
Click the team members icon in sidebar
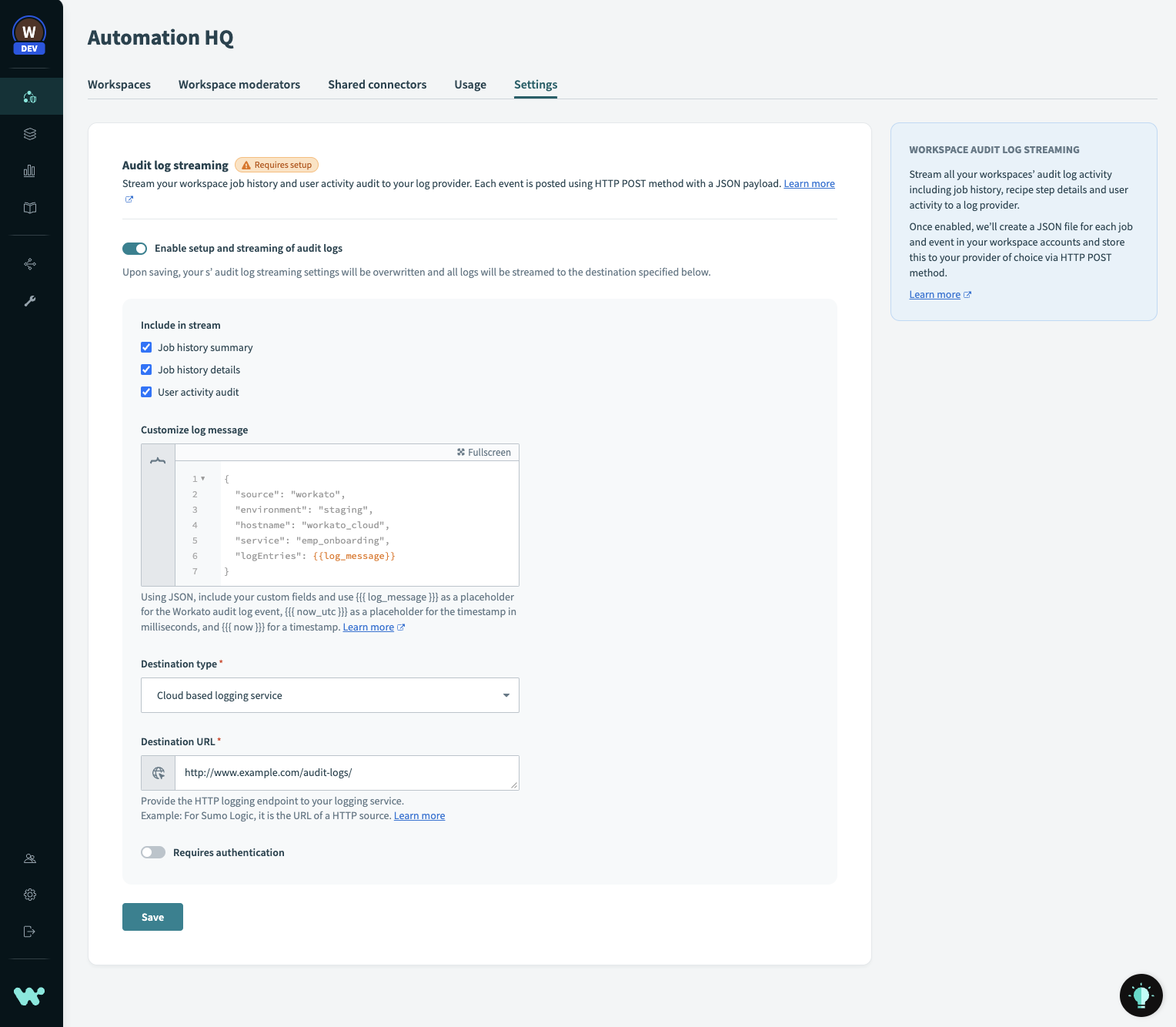(30, 858)
